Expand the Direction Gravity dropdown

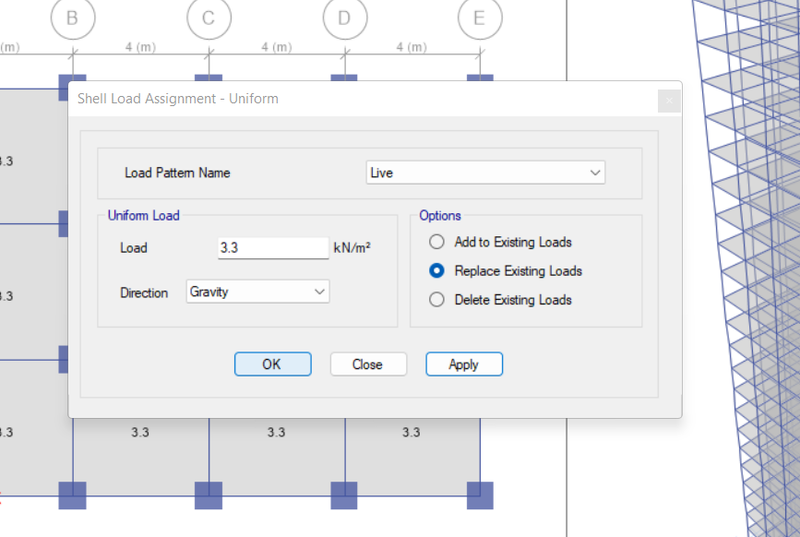(258, 292)
